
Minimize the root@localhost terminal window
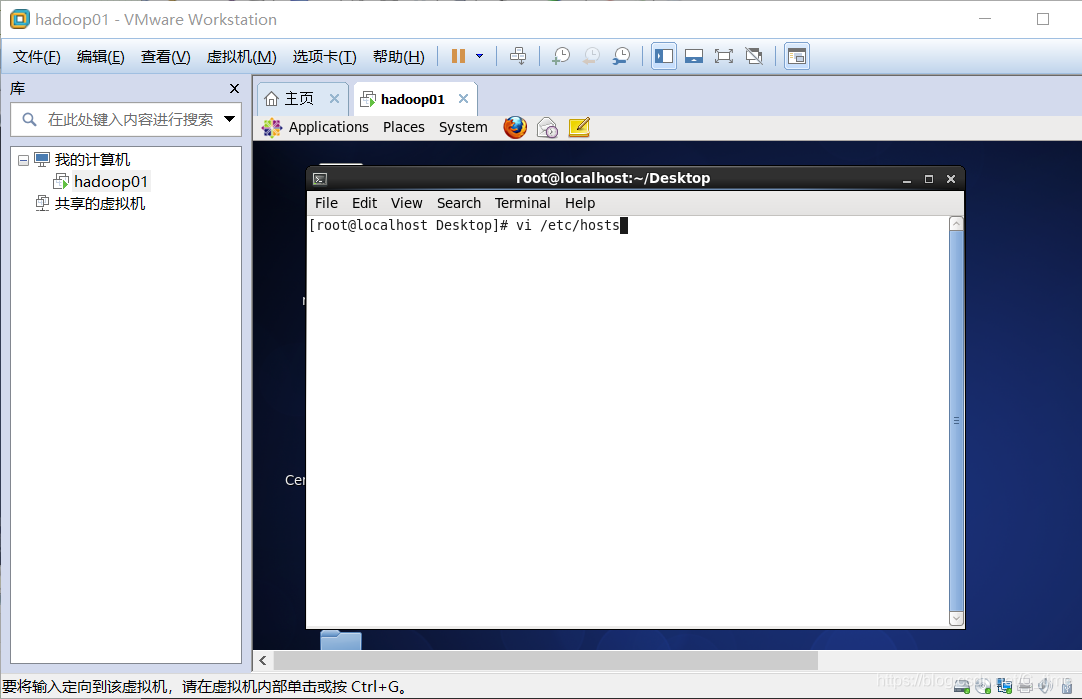coord(907,179)
